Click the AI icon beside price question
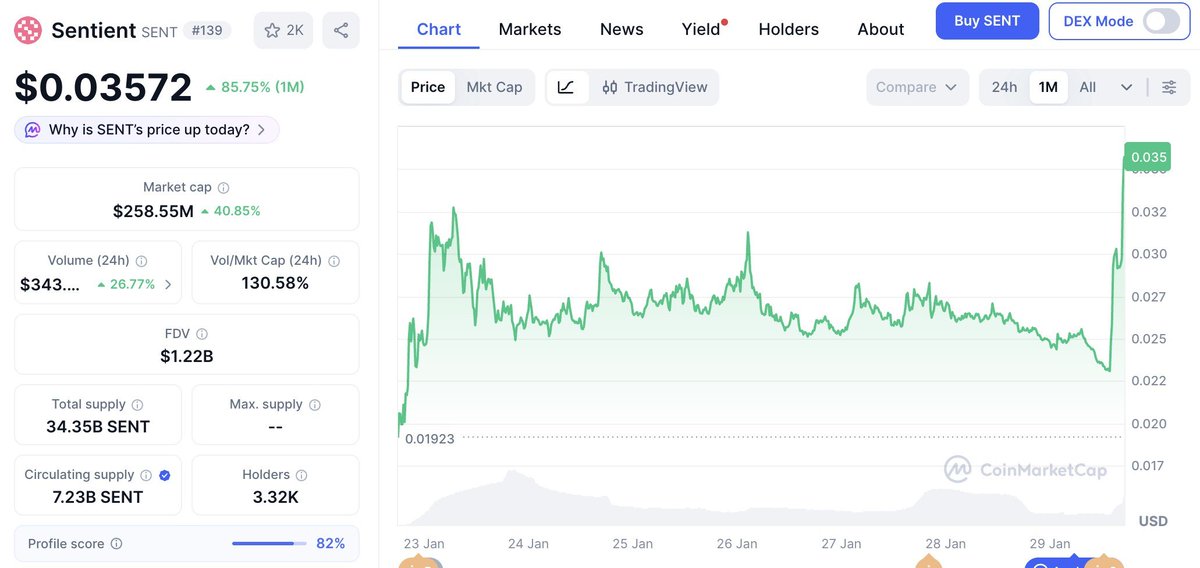This screenshot has width=1200, height=568. pos(32,130)
